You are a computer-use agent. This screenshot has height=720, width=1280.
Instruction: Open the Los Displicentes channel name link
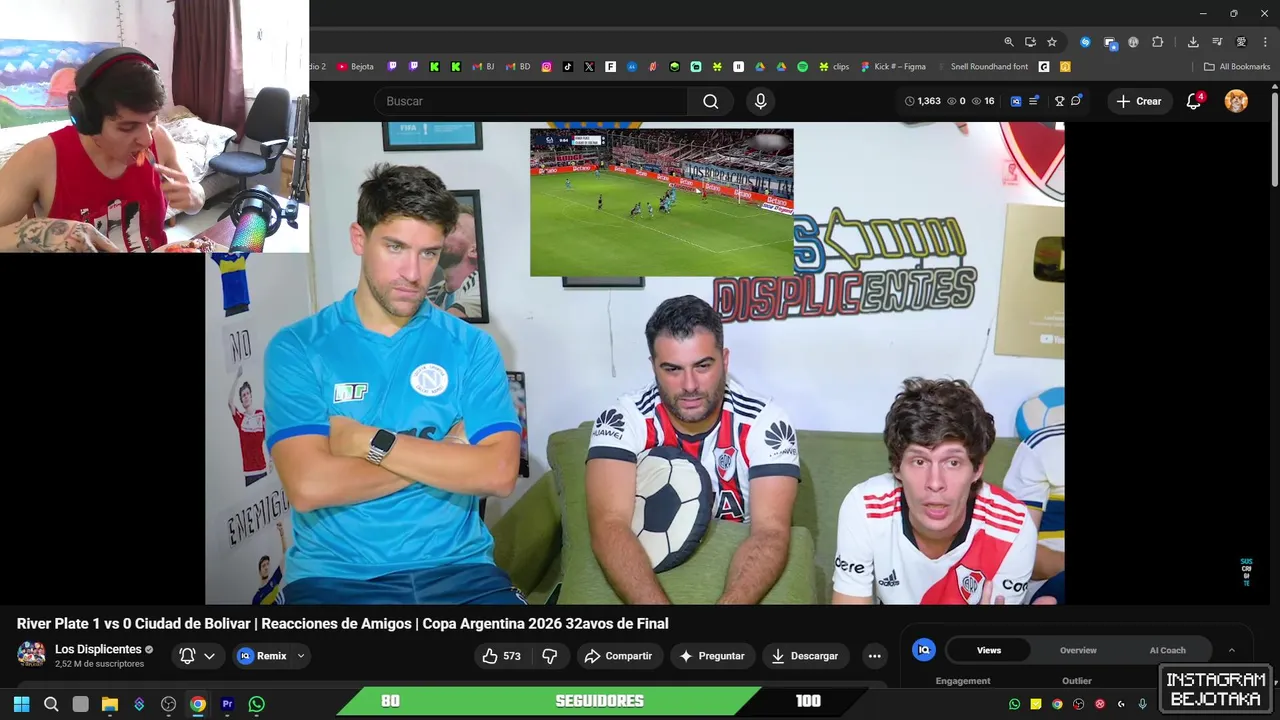pyautogui.click(x=98, y=649)
